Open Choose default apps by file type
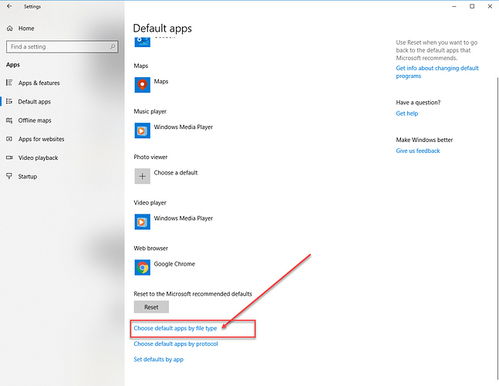499x386 pixels. tap(175, 328)
